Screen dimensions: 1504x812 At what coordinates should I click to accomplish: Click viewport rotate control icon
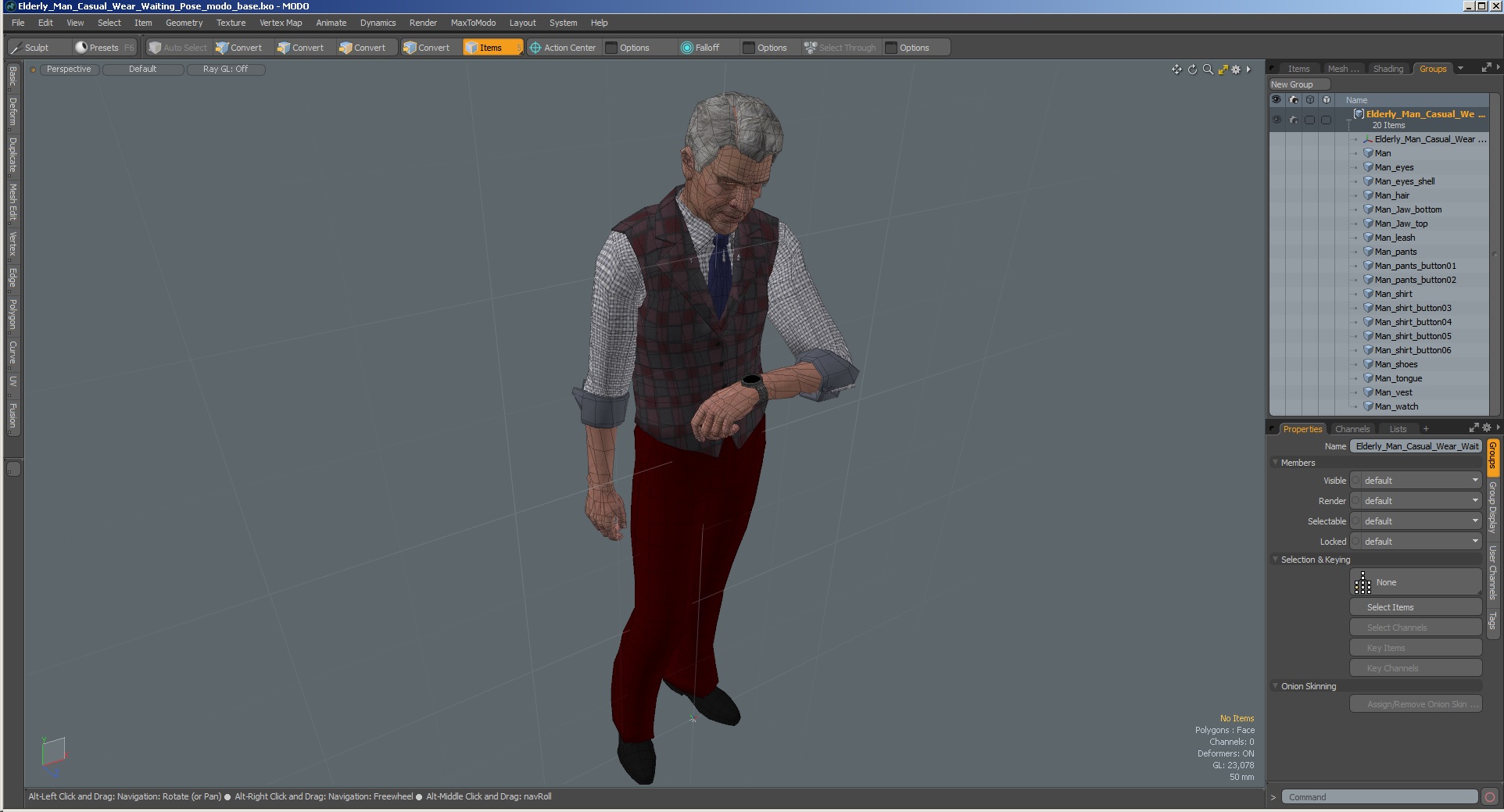coord(1192,70)
